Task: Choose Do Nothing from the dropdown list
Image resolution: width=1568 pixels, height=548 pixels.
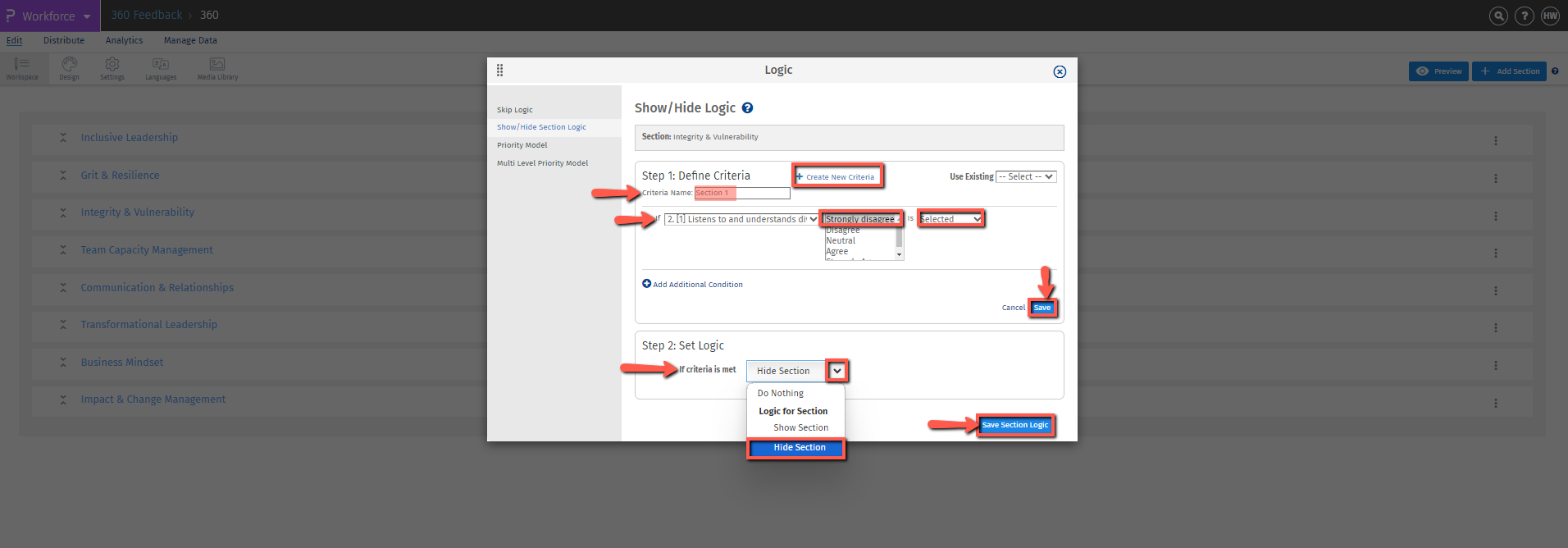Action: (x=781, y=394)
